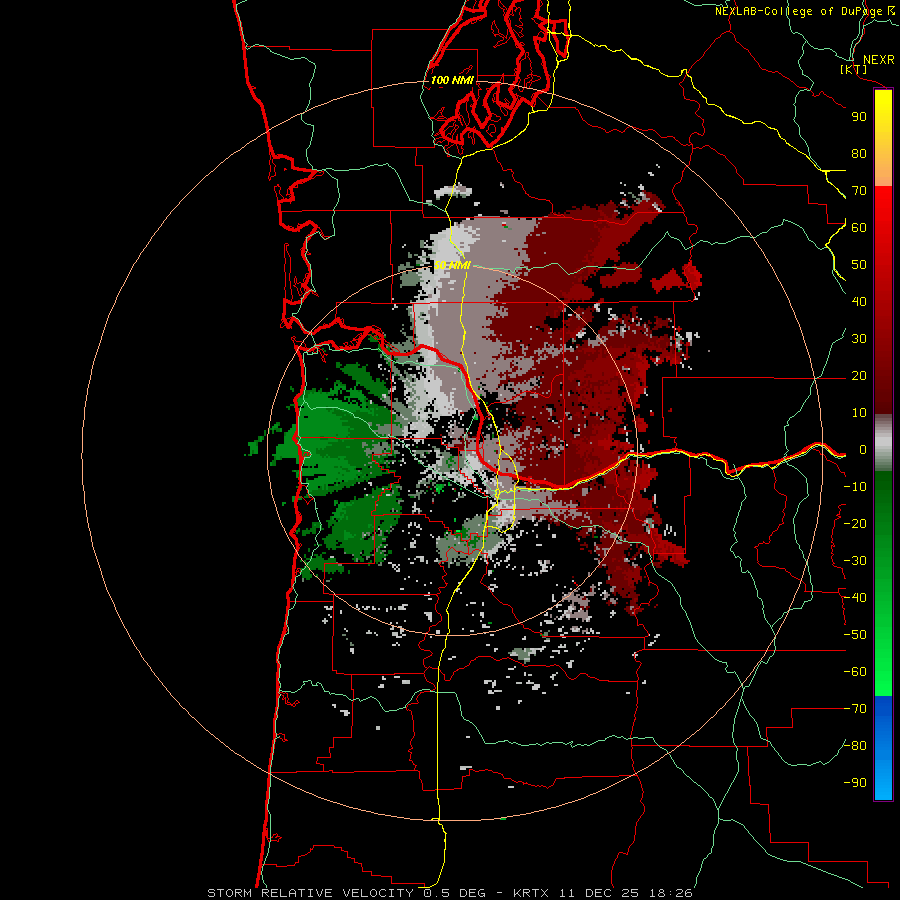
Task: Click the 100 NMI range ring label
Action: coord(452,80)
